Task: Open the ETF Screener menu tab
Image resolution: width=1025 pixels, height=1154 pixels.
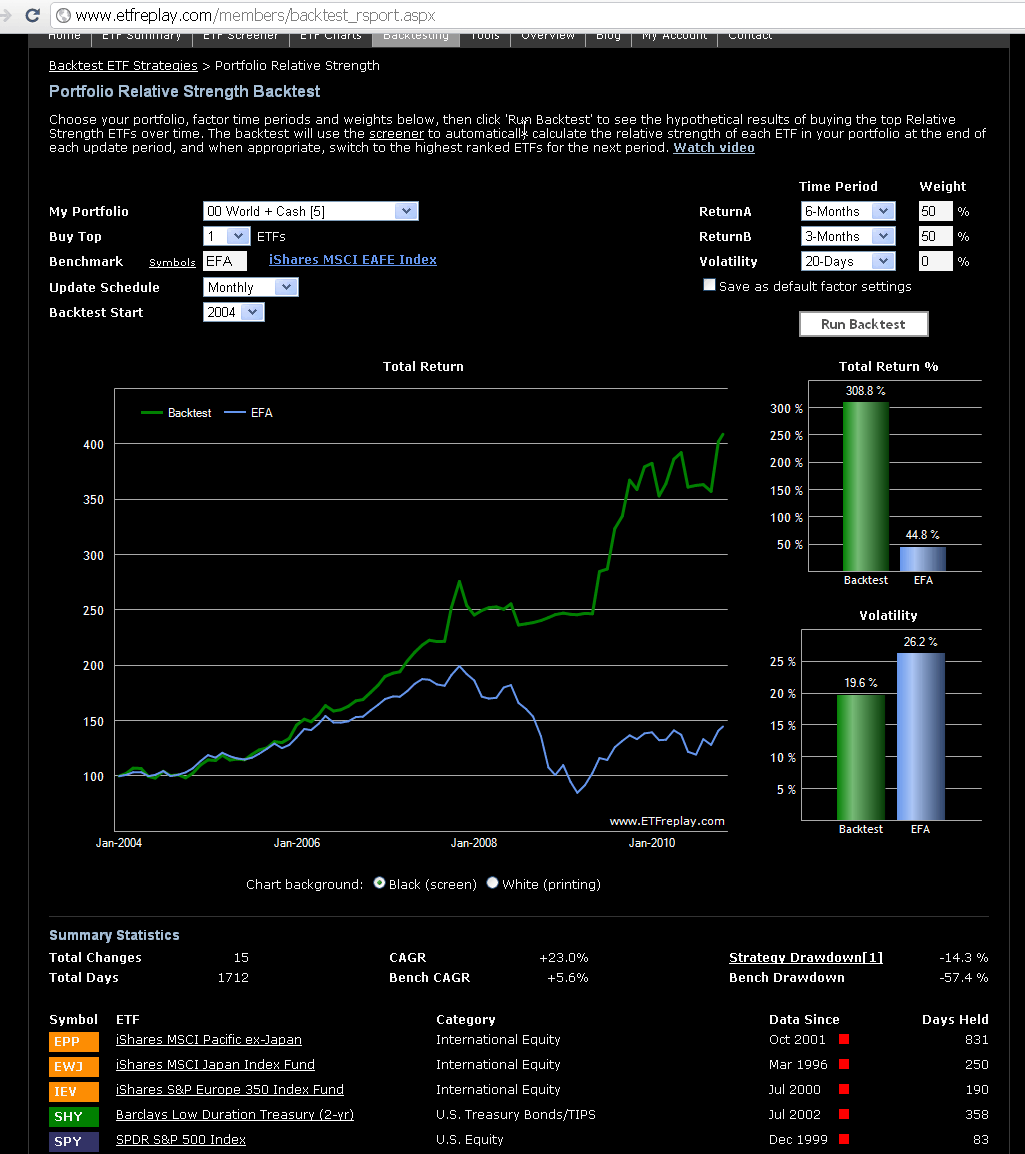Action: tap(241, 36)
